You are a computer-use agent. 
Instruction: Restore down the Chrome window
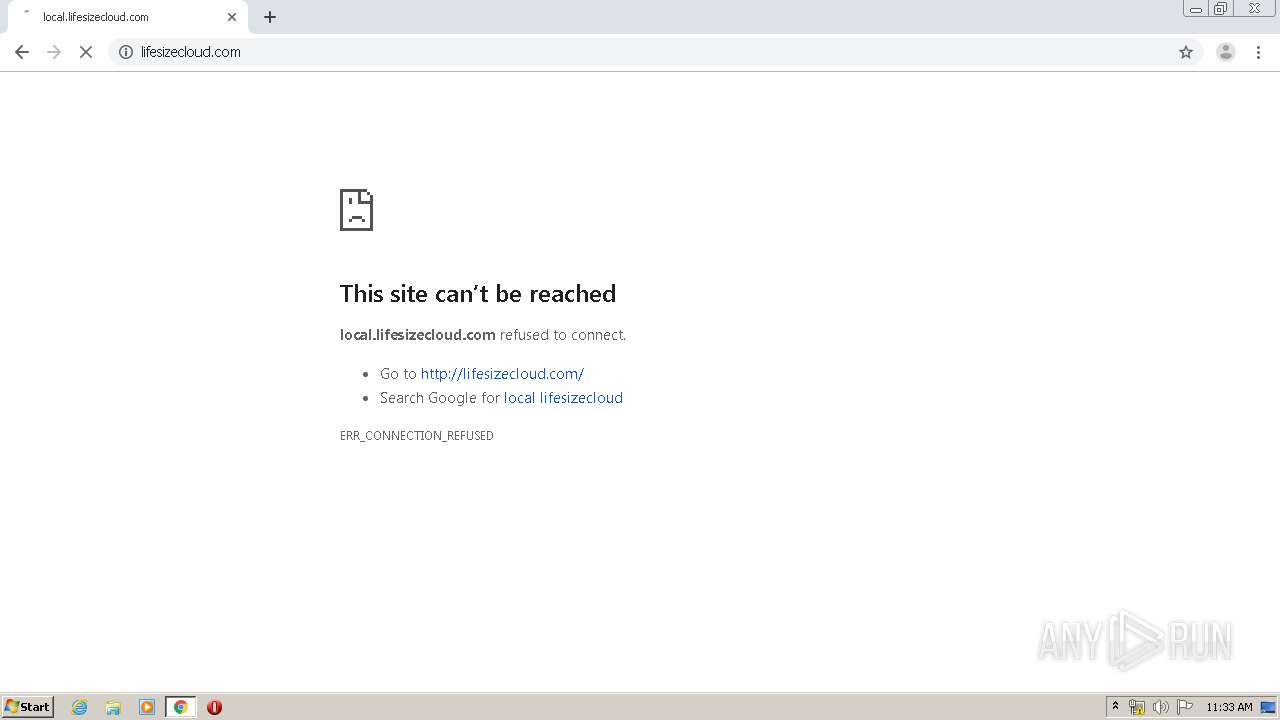(1221, 9)
